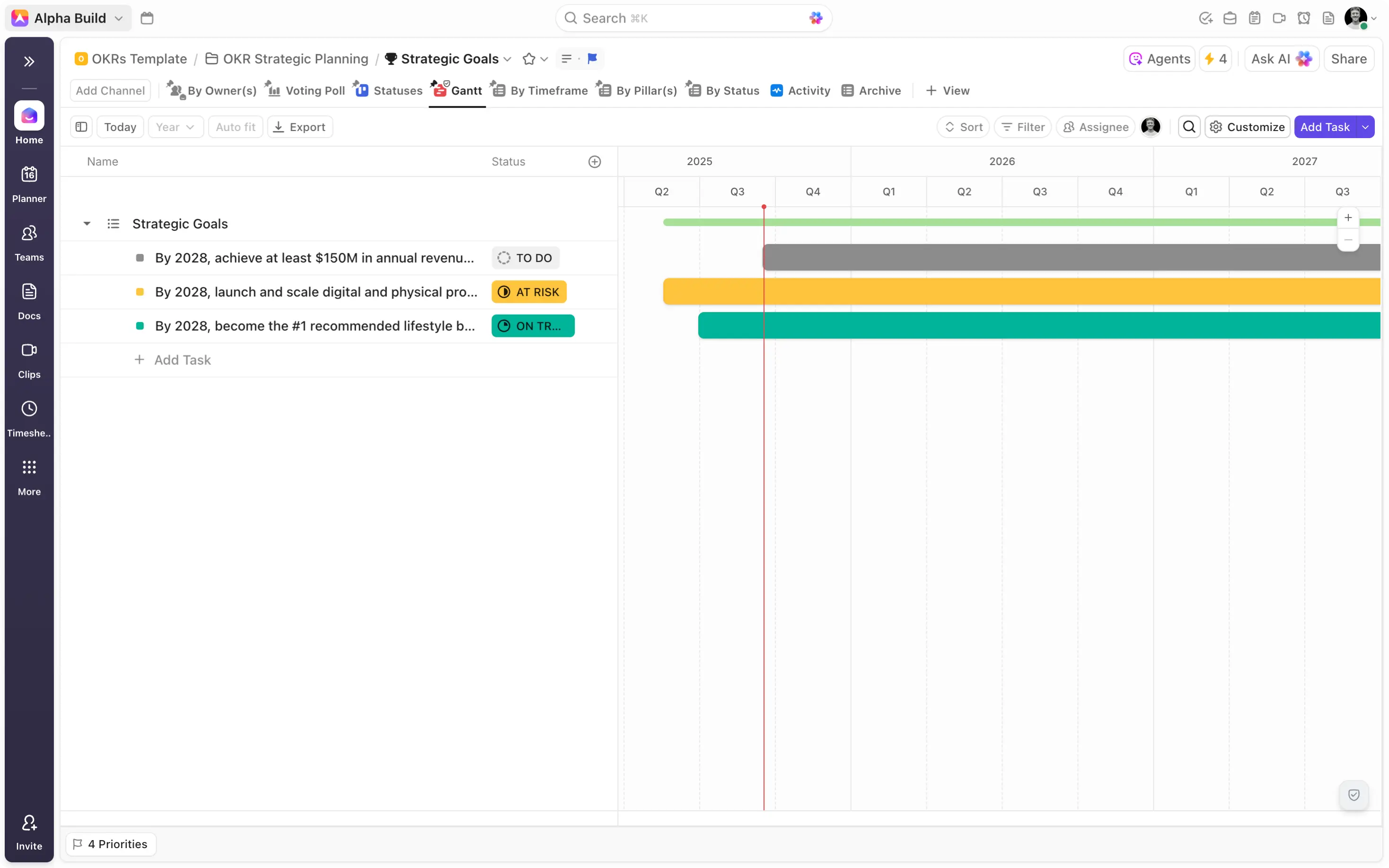The width and height of the screenshot is (1389, 868).
Task: Click the blue flag icon in the breadcrumb
Action: pyautogui.click(x=592, y=59)
